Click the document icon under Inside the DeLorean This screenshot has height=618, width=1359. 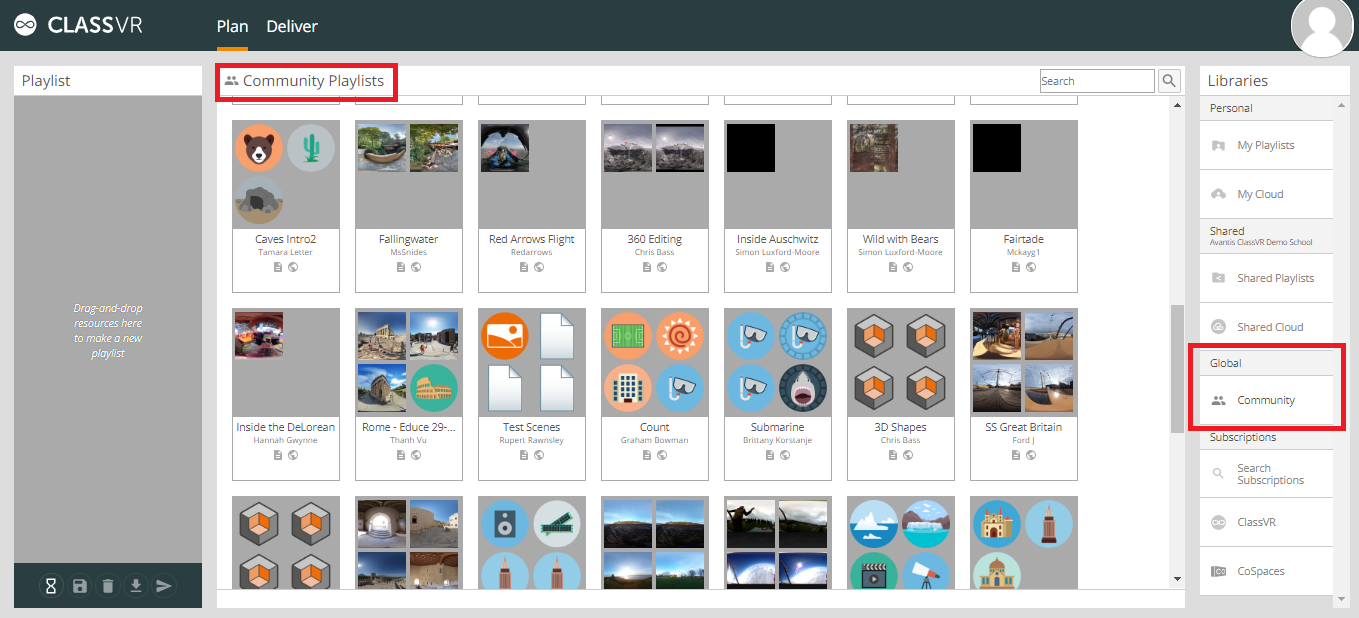pos(277,455)
